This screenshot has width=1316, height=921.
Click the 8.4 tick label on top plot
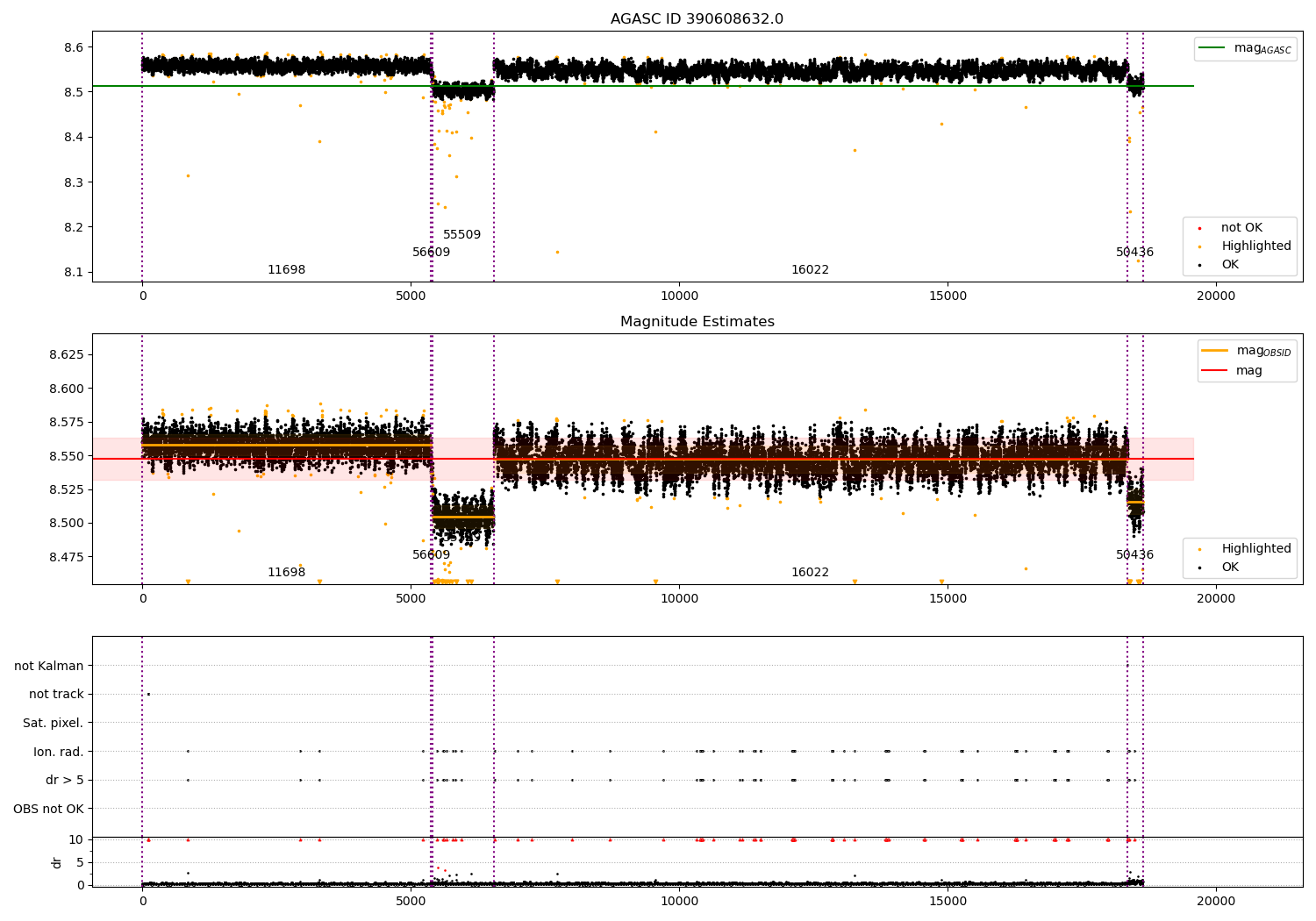[x=73, y=137]
